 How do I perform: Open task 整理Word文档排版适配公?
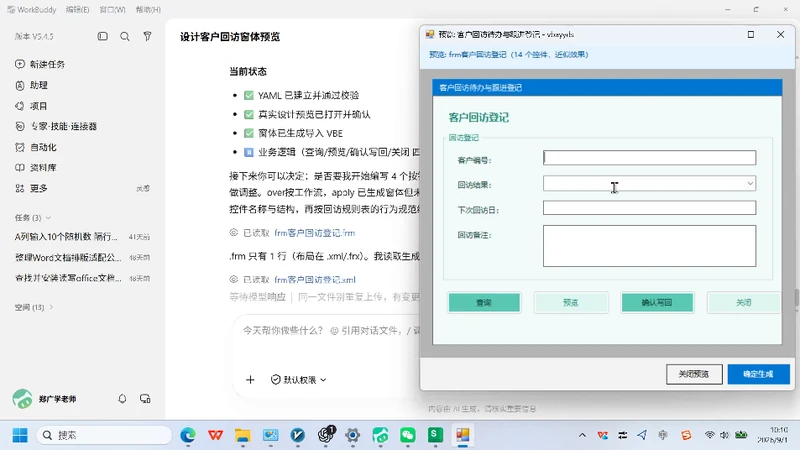pos(83,258)
